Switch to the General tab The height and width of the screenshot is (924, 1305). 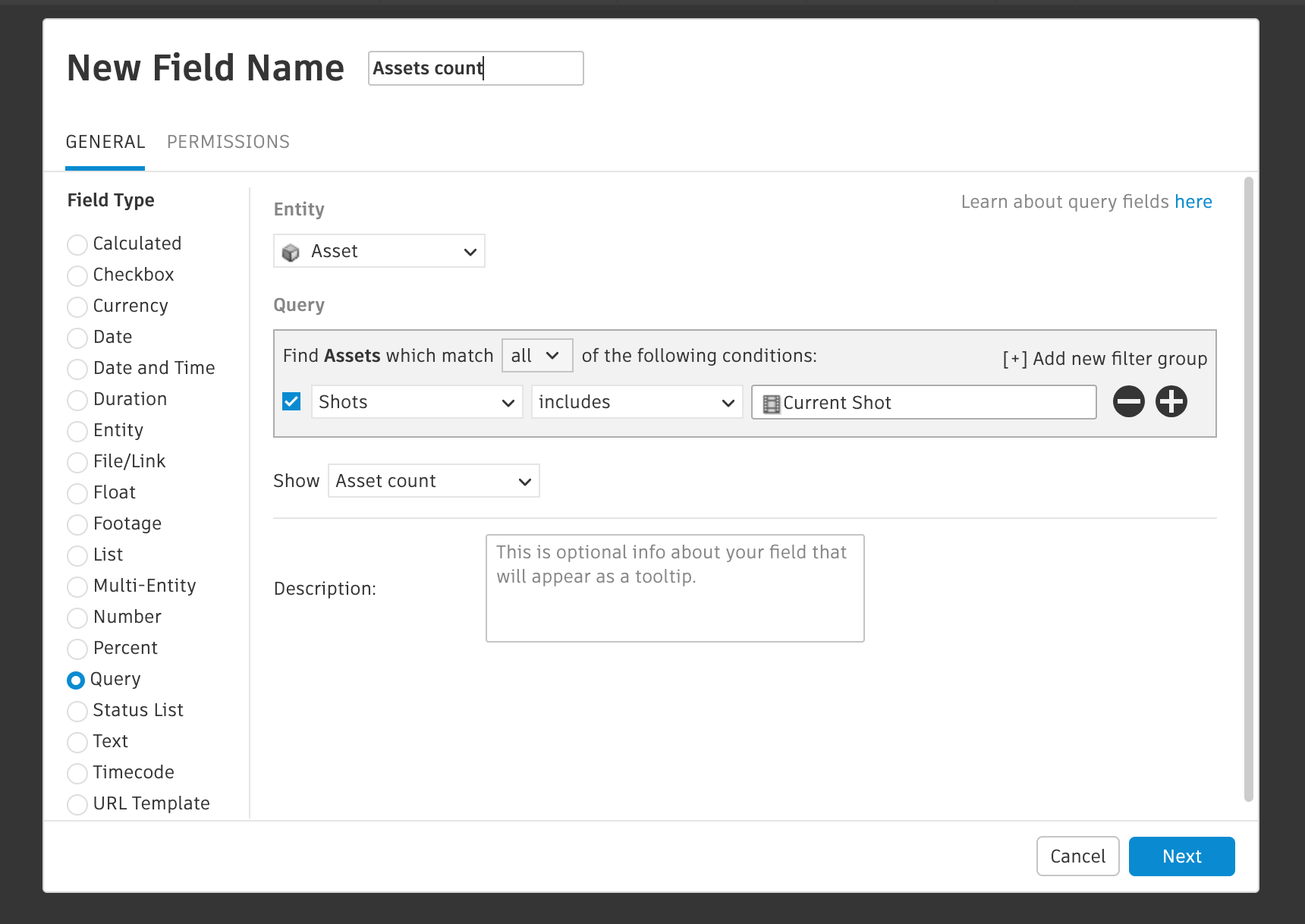pyautogui.click(x=105, y=142)
